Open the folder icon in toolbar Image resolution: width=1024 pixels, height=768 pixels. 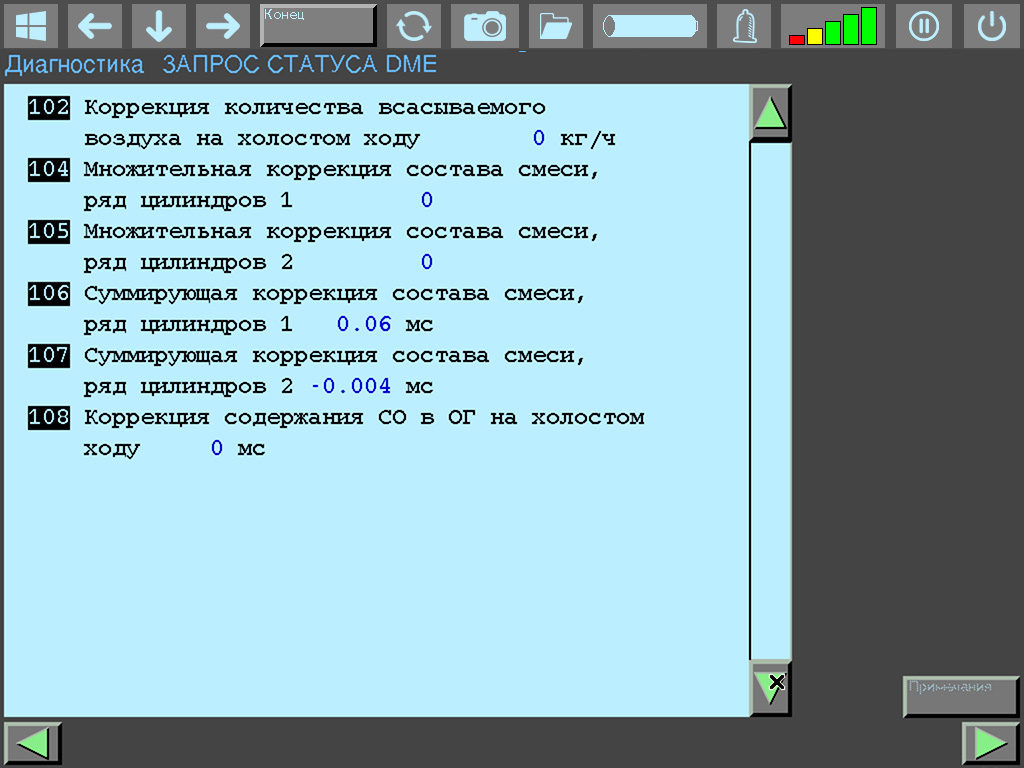[555, 26]
